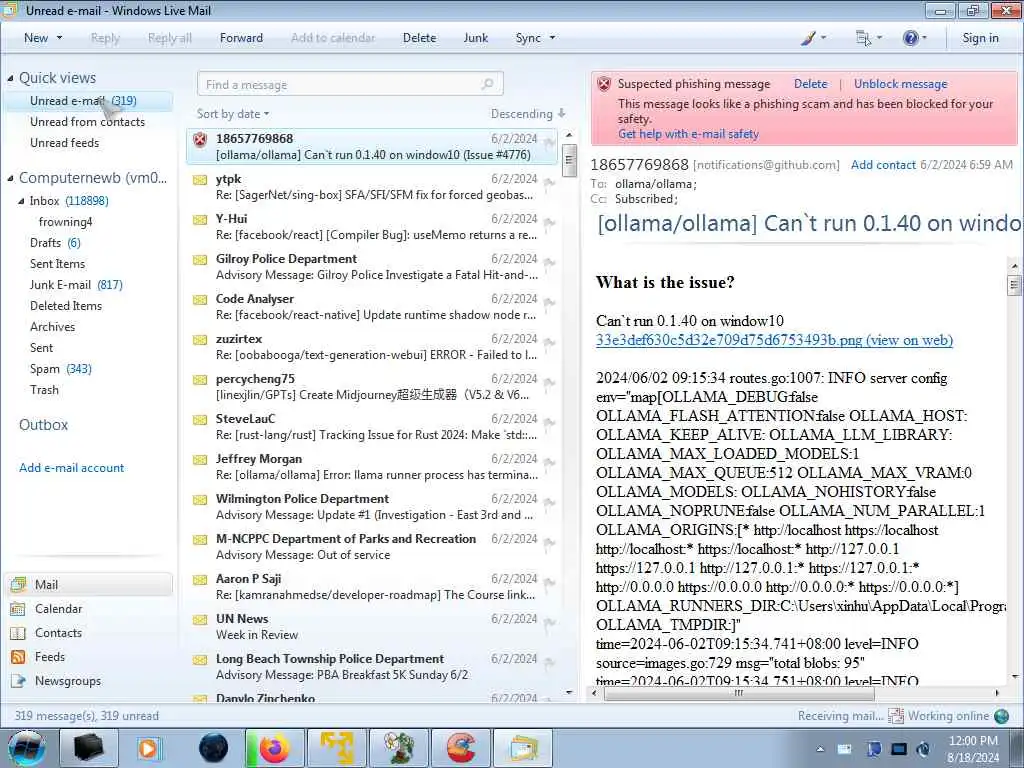Click the message list scrollbar thumb
The image size is (1024, 768).
[569, 159]
